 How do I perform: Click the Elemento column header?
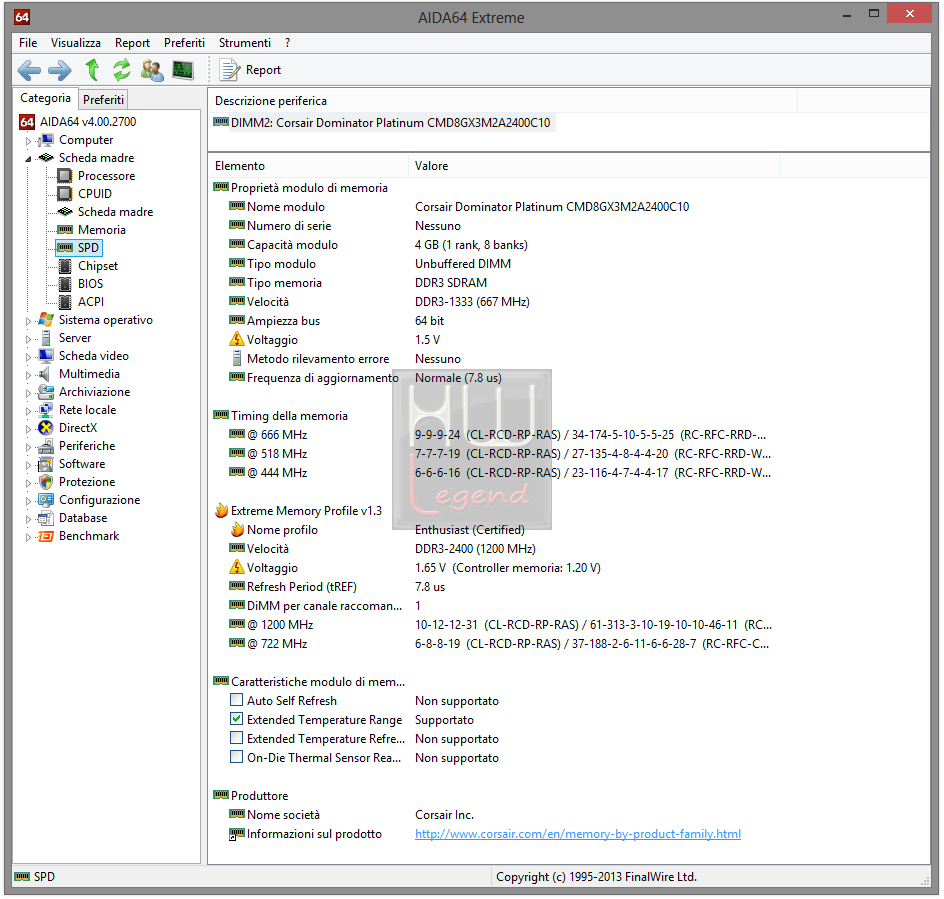point(308,166)
